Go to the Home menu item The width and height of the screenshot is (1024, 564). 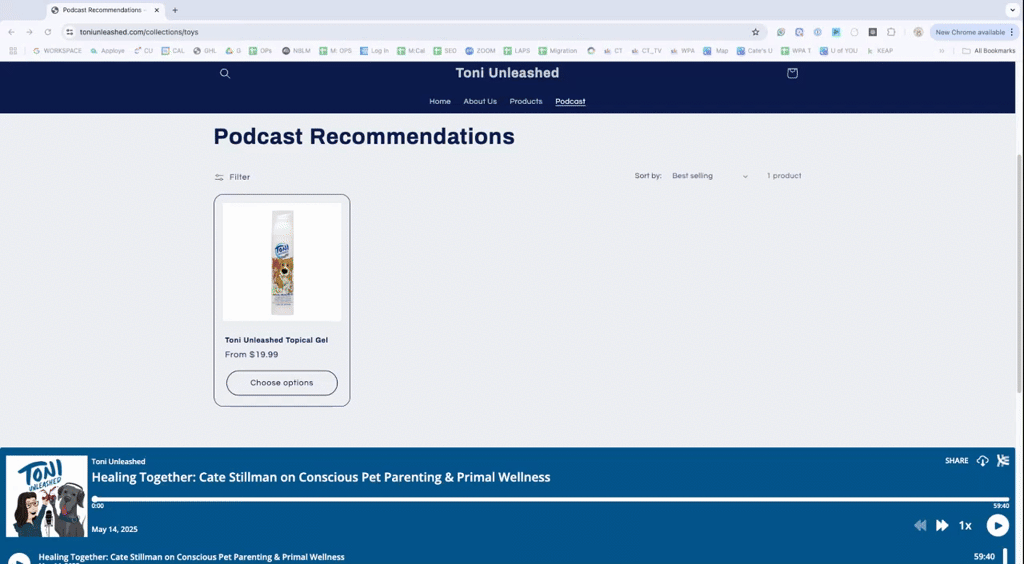[440, 102]
